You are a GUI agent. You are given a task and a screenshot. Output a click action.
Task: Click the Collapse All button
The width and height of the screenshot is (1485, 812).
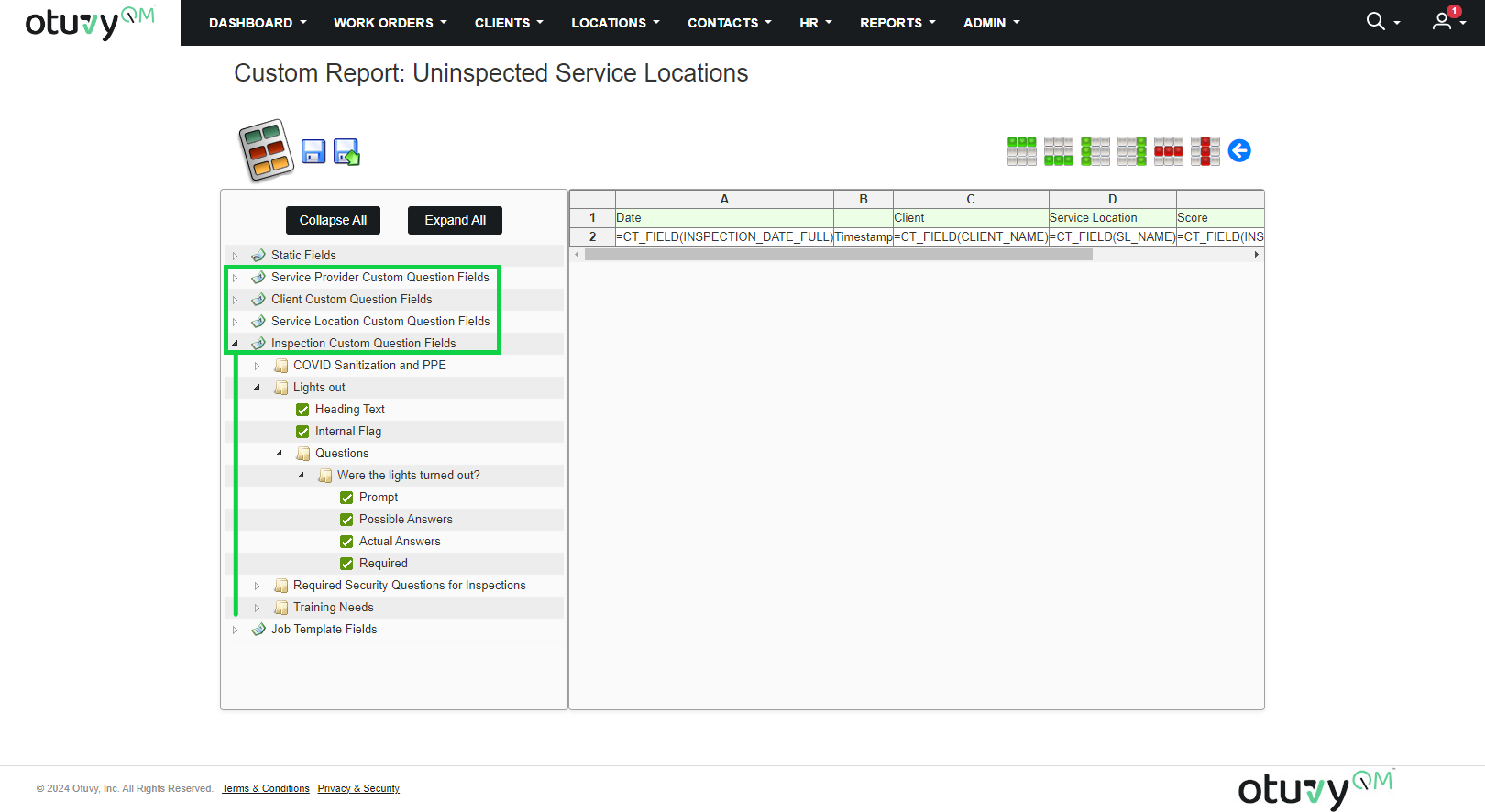[x=333, y=220]
